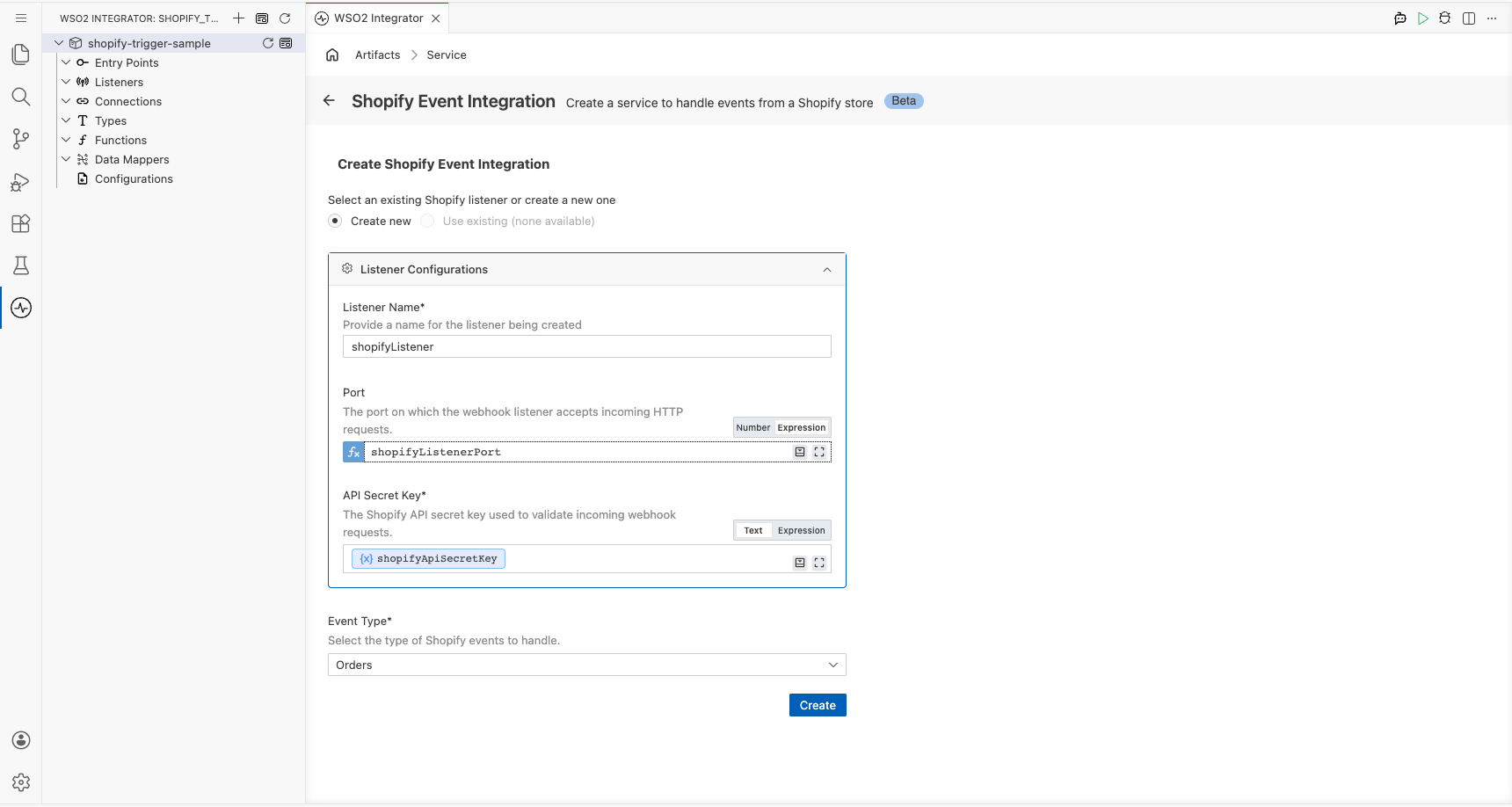Click refresh icon on shopify-trigger-sample row
Viewport: 1512px width, 807px height.
[x=268, y=43]
